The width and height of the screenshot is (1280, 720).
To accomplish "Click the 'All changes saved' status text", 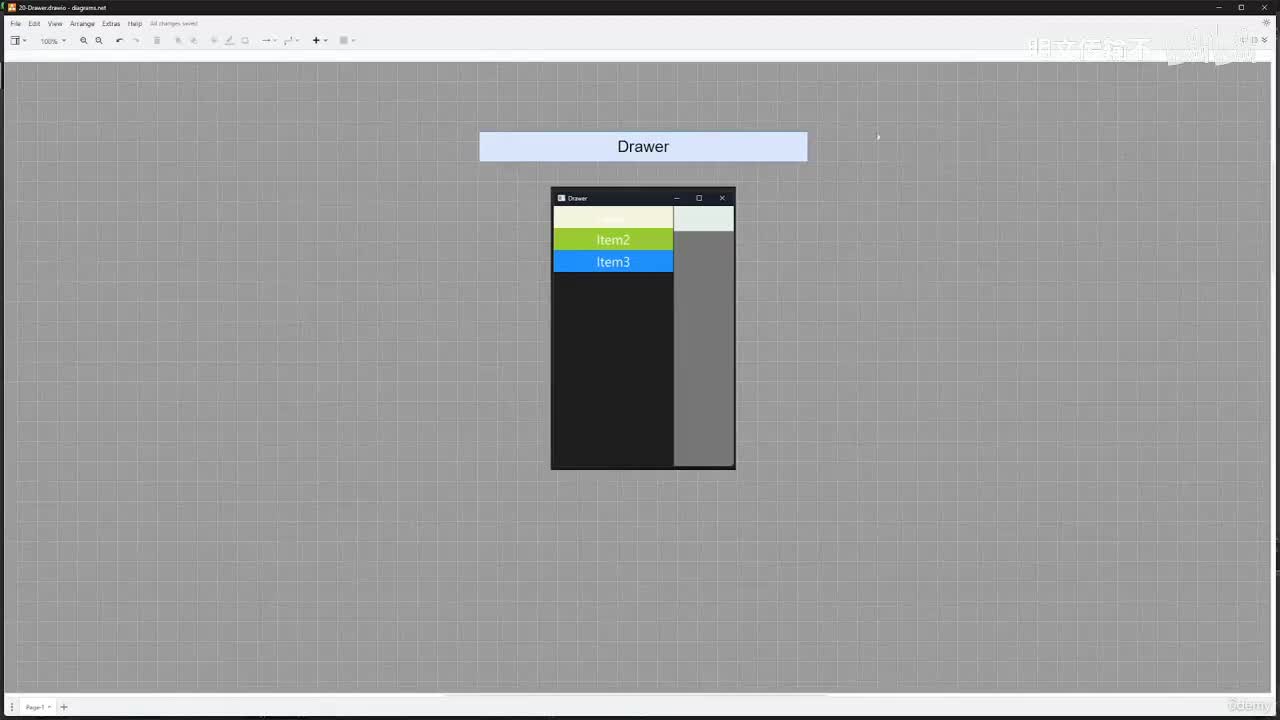I will tap(174, 24).
